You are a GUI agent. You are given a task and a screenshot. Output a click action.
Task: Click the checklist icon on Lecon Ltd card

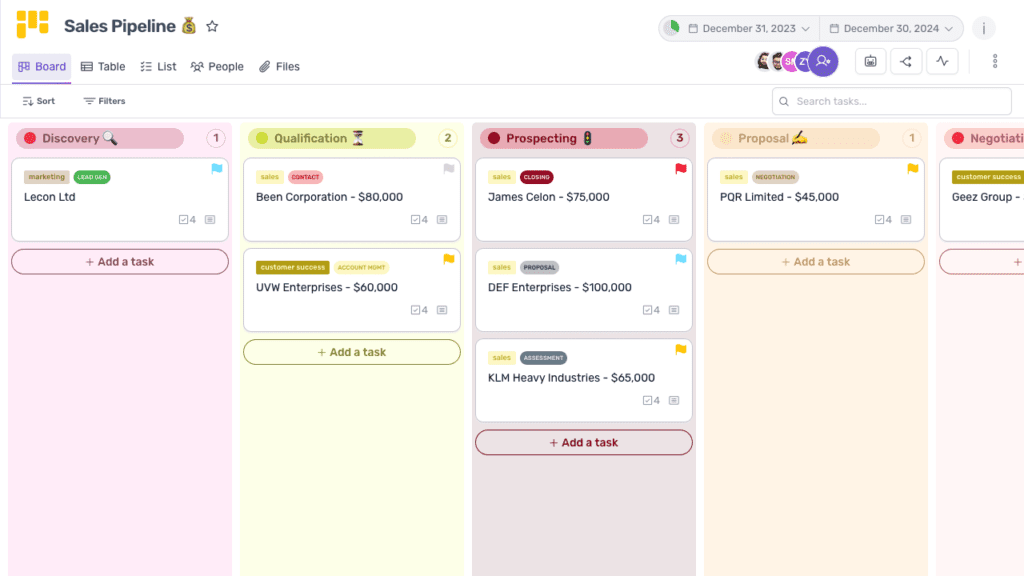(181, 219)
